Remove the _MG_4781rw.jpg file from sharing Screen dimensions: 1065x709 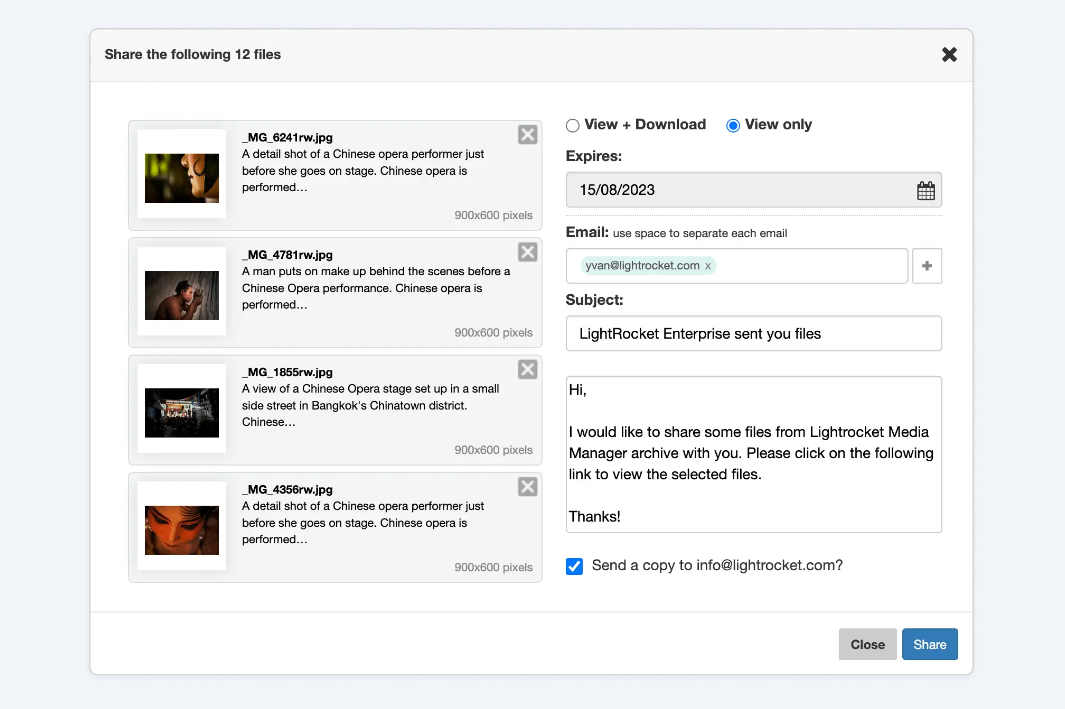click(x=527, y=251)
